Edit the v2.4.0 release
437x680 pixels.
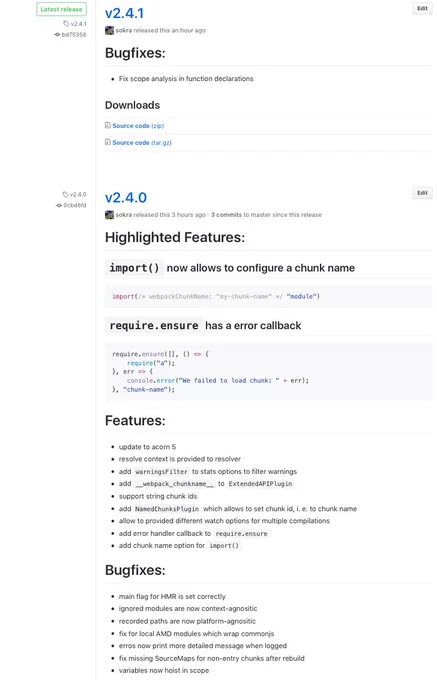[x=422, y=193]
